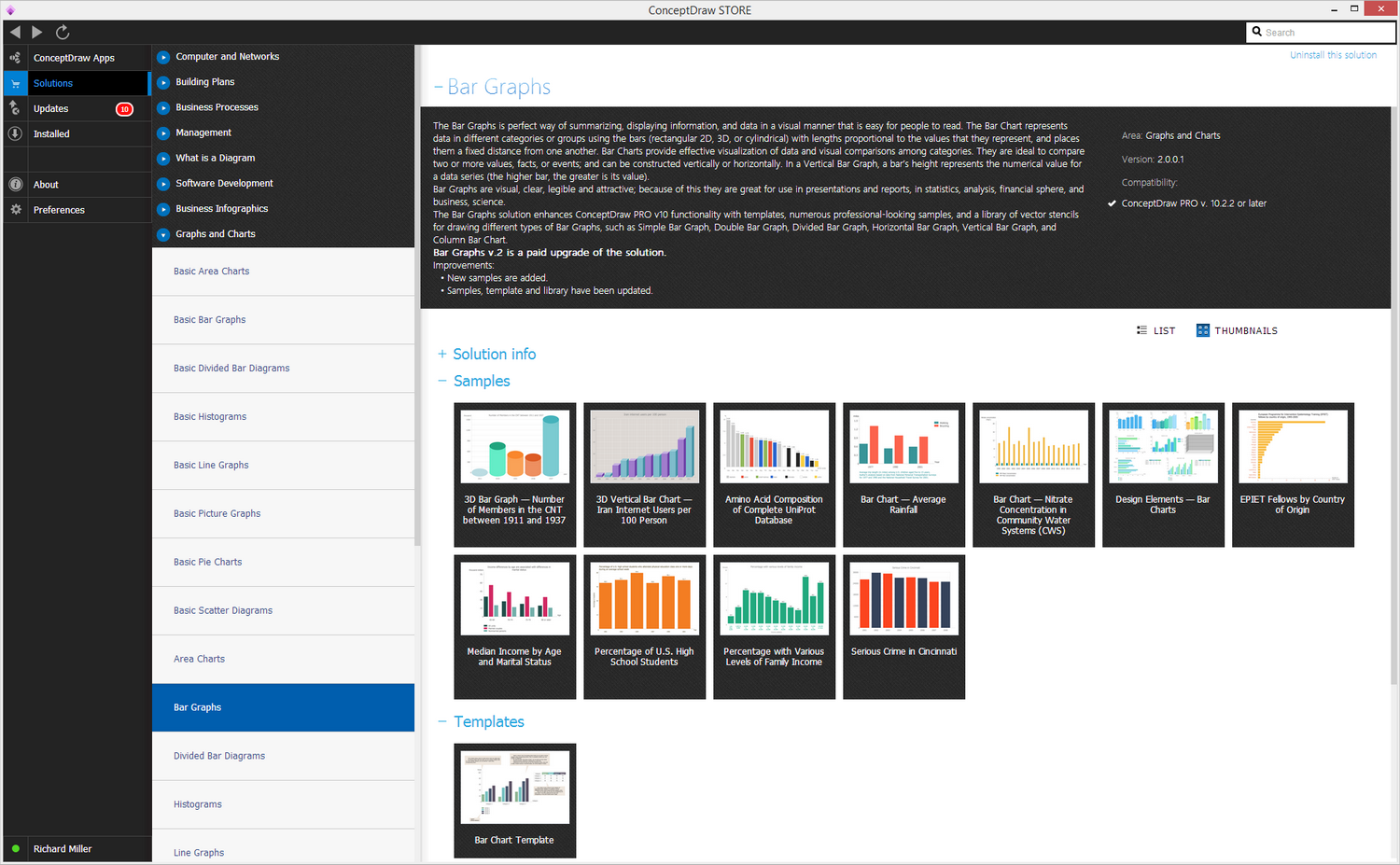1400x865 pixels.
Task: Open Preferences from the sidebar
Action: point(59,210)
